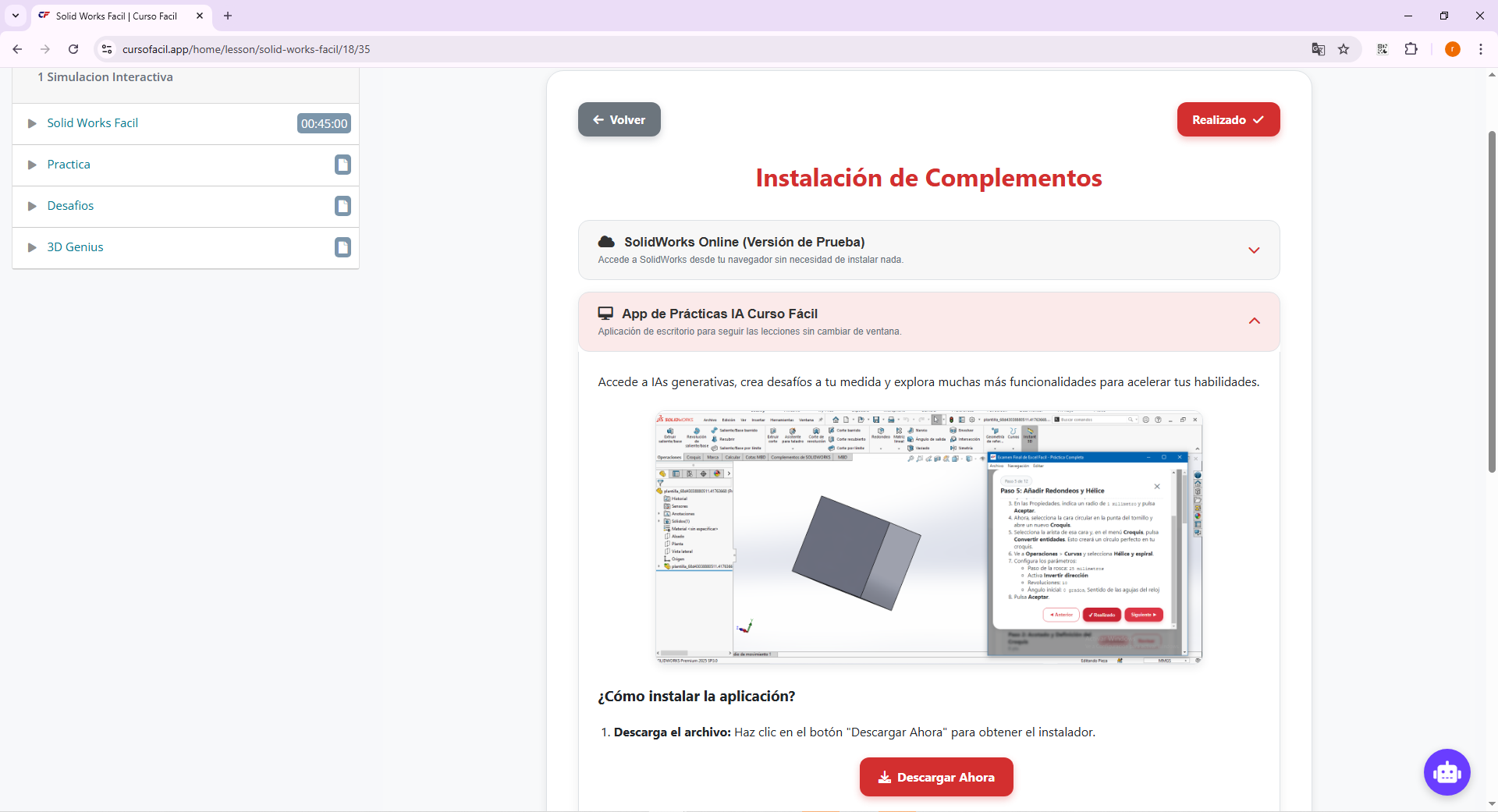Click the 00:45:00 duration badge
Image resolution: width=1498 pixels, height=812 pixels.
[324, 123]
